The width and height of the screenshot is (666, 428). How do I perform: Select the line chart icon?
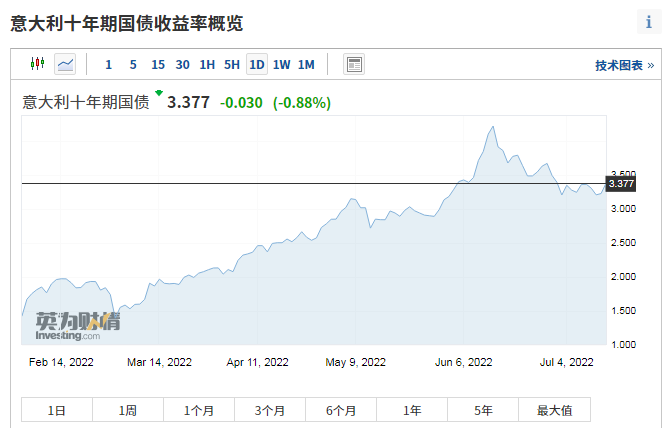click(65, 65)
